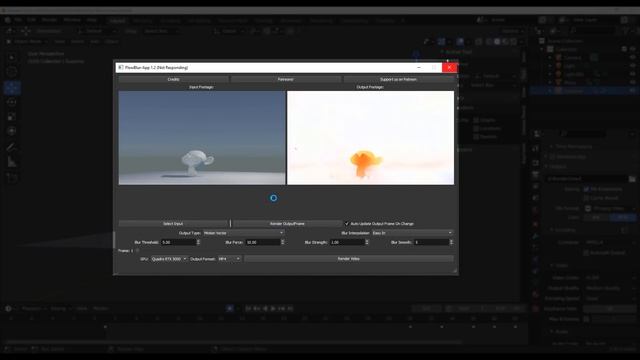Open the Object Mode dropdown in Blender
The height and width of the screenshot is (360, 640).
27,41
